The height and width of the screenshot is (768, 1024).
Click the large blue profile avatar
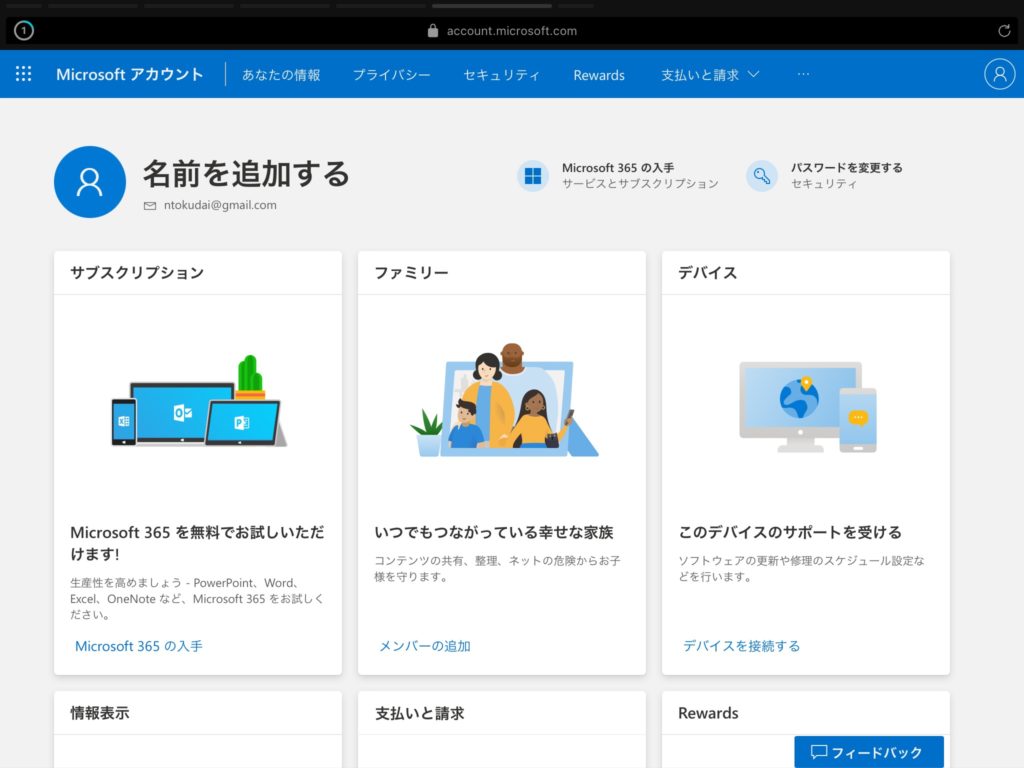pyautogui.click(x=90, y=182)
